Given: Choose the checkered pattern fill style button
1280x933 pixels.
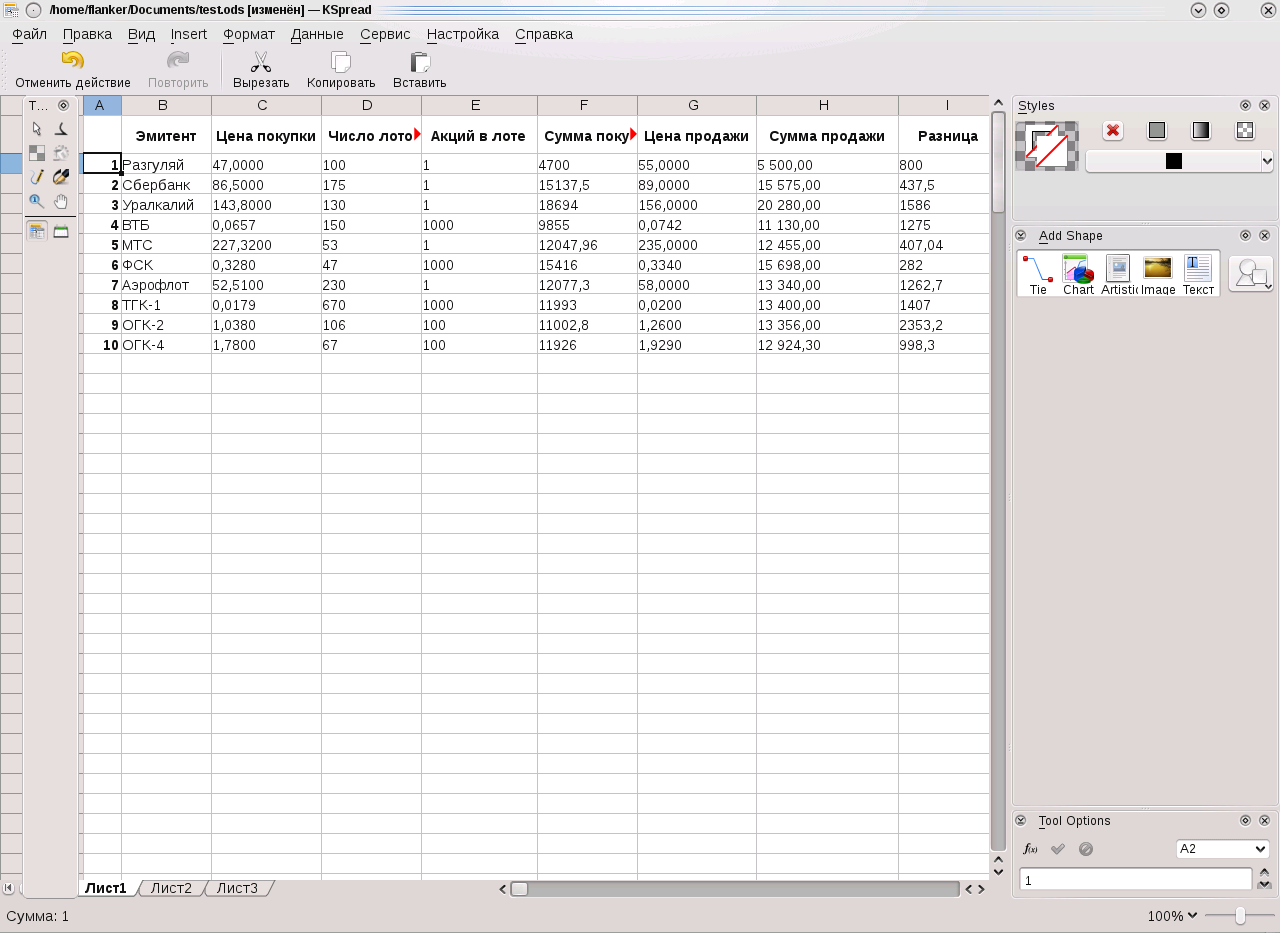Looking at the screenshot, I should tap(1245, 130).
